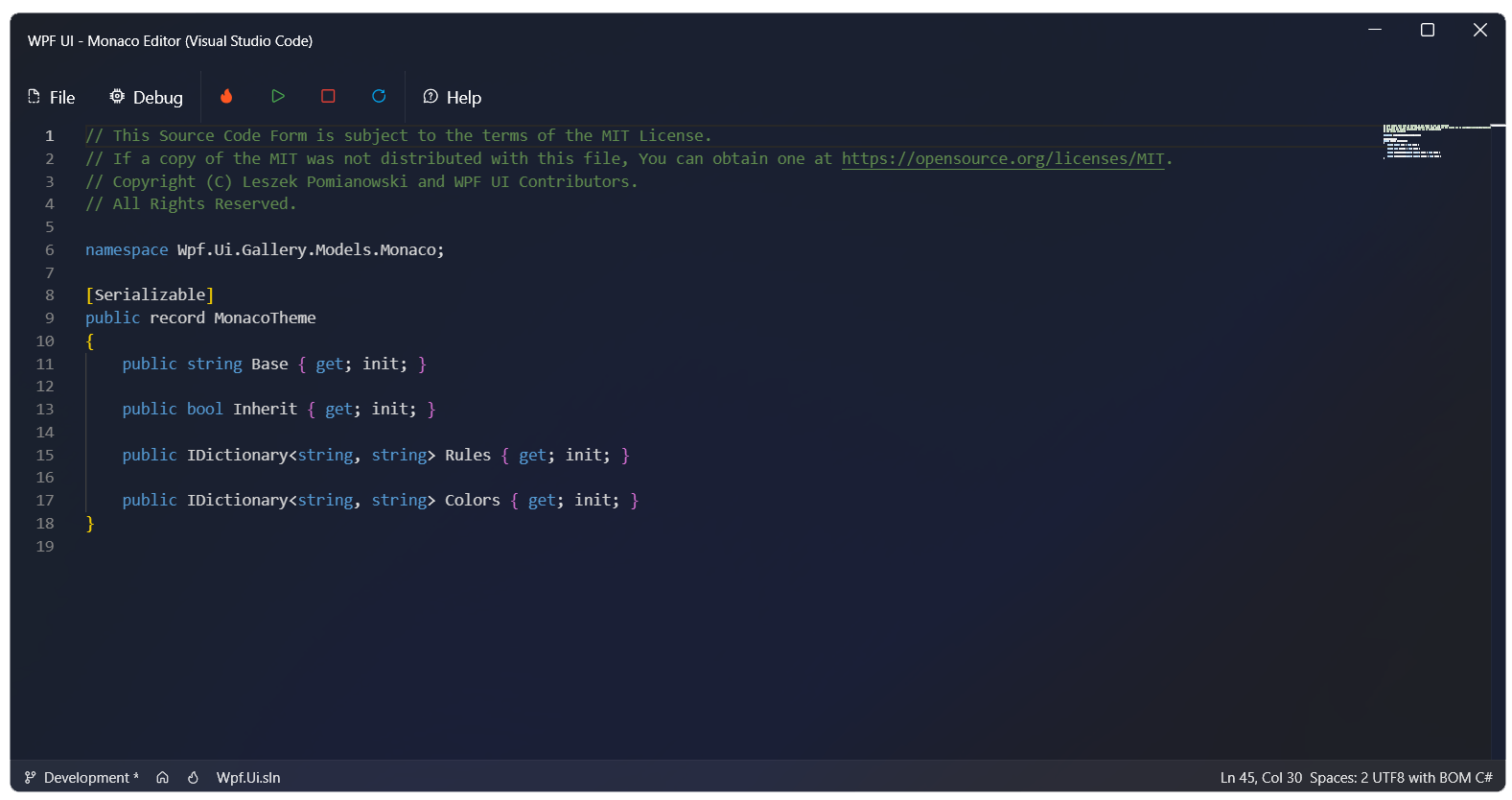
Task: Click the Inherit property name
Action: point(265,409)
